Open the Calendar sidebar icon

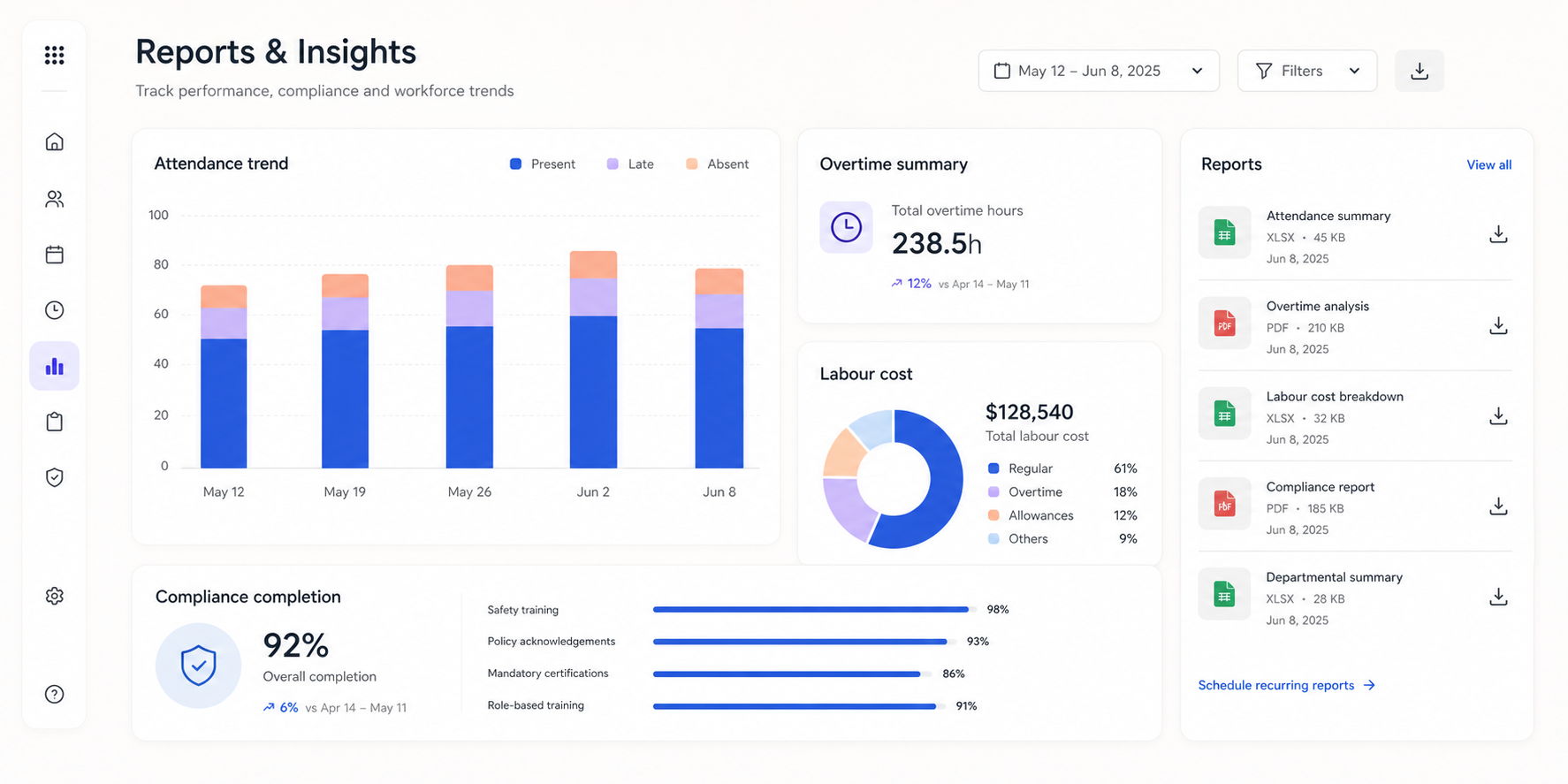[54, 255]
